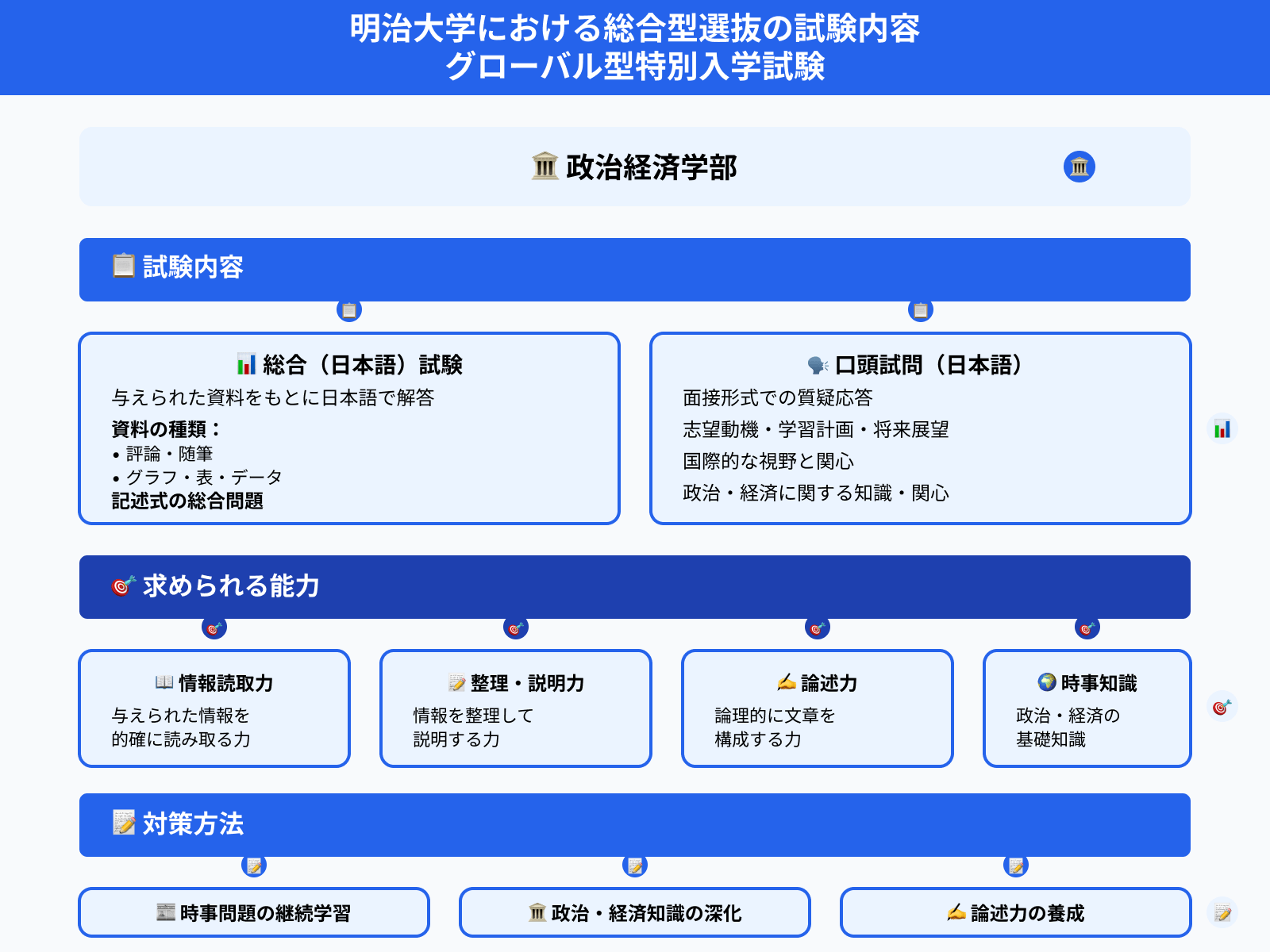Click the text 説明する力

tap(456, 739)
